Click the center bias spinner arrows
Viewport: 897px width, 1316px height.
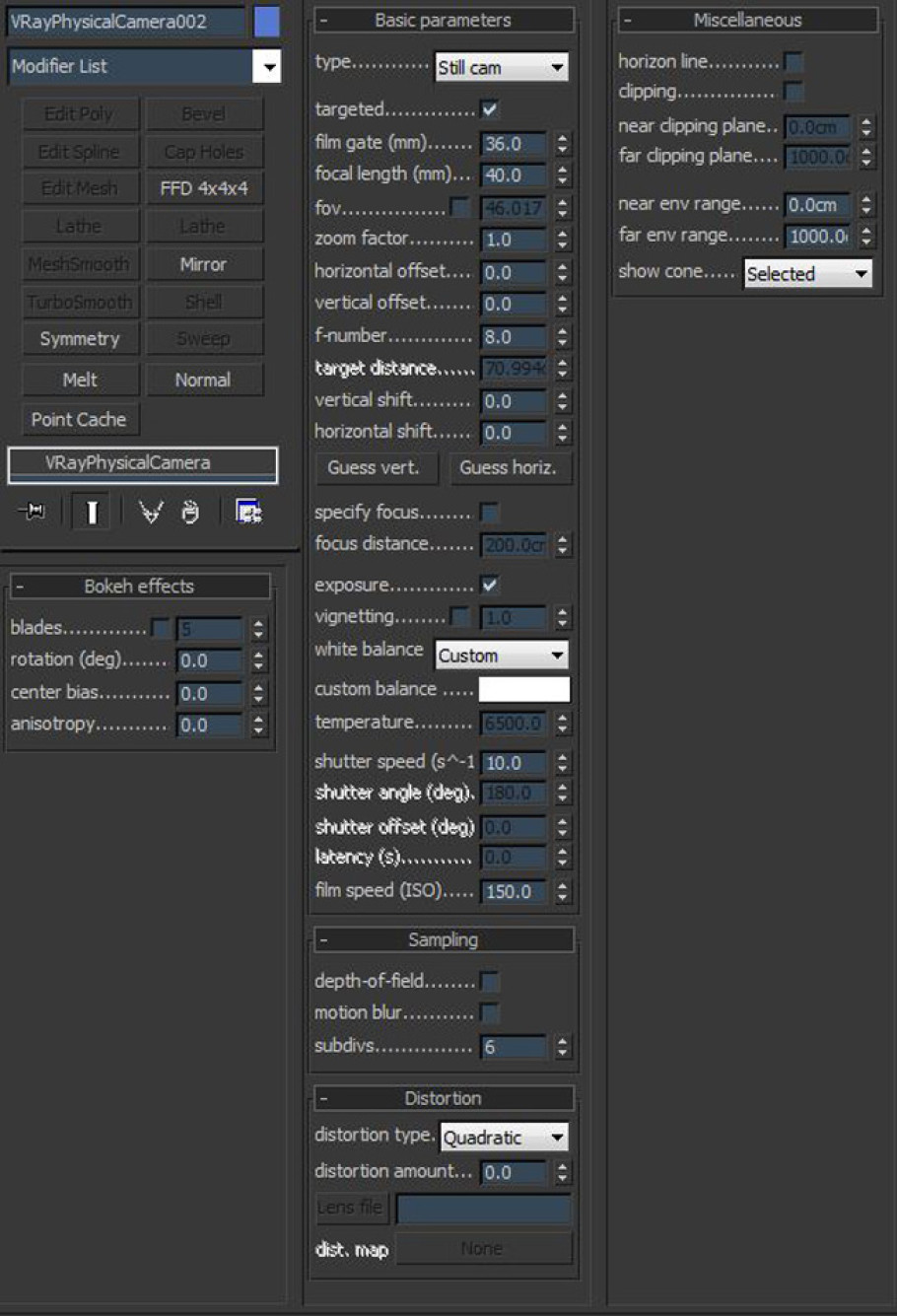[x=258, y=693]
